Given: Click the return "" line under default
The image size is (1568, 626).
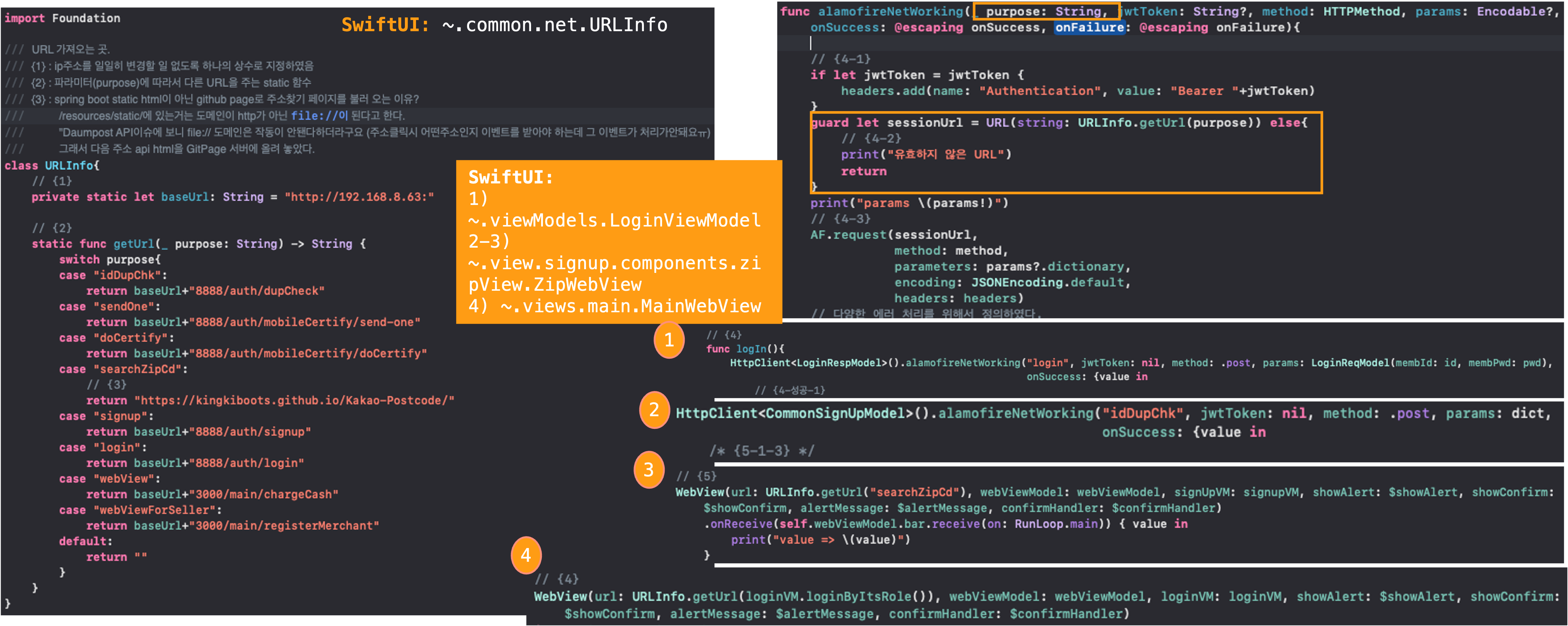Looking at the screenshot, I should click(x=116, y=557).
